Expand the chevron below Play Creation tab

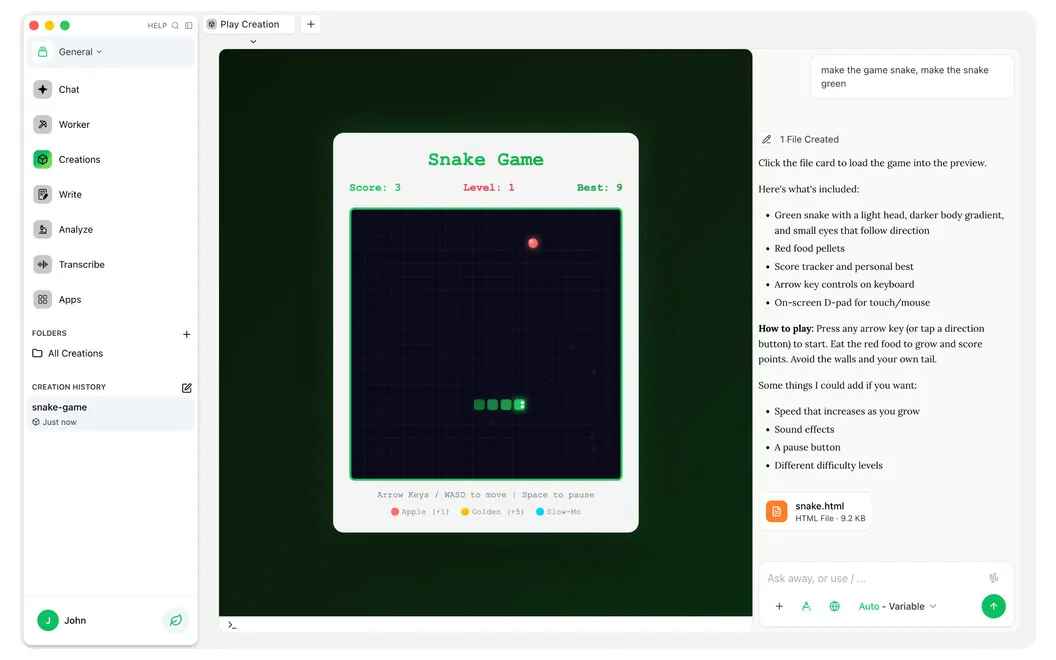coord(253,42)
